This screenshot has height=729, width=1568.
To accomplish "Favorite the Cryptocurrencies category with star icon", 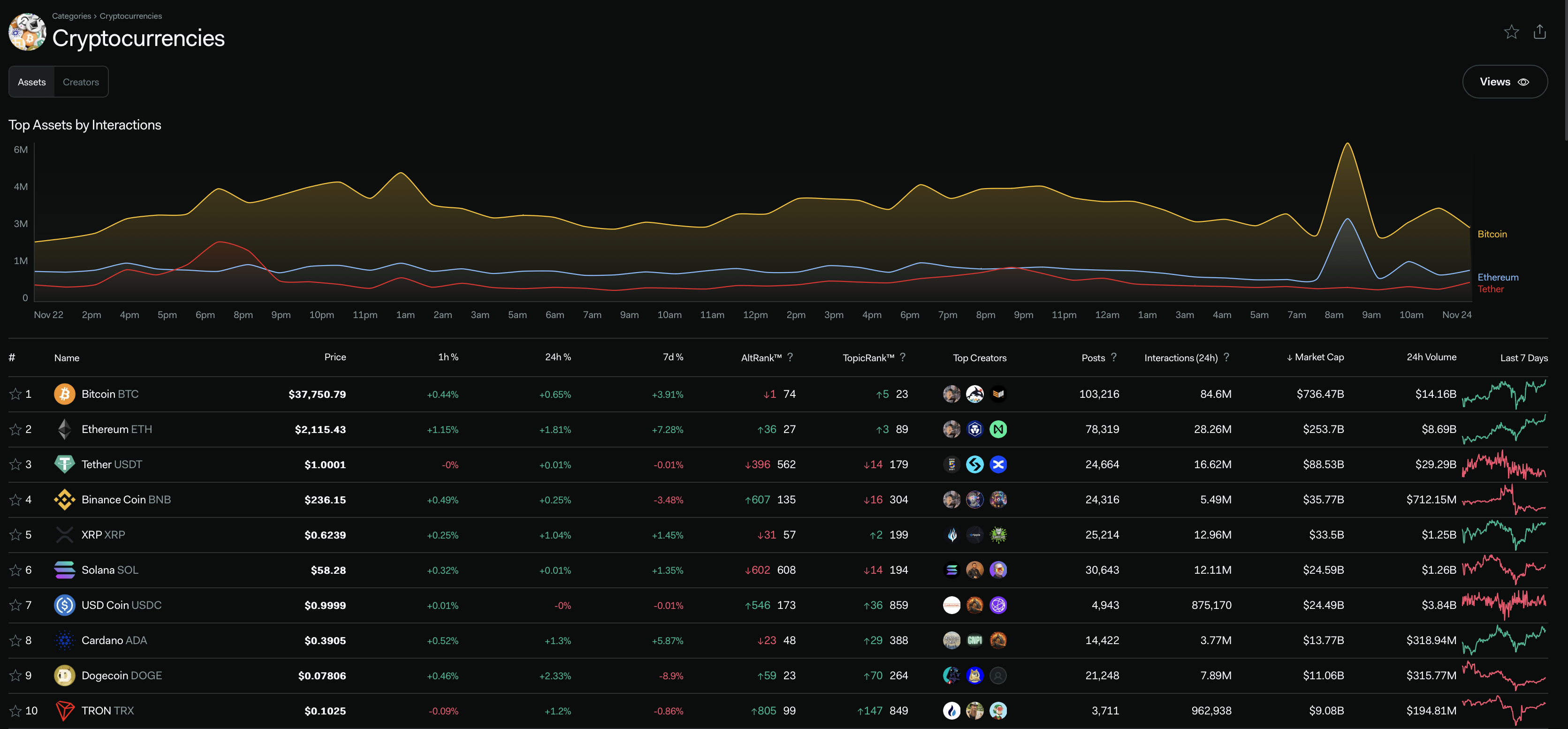I will (1511, 31).
